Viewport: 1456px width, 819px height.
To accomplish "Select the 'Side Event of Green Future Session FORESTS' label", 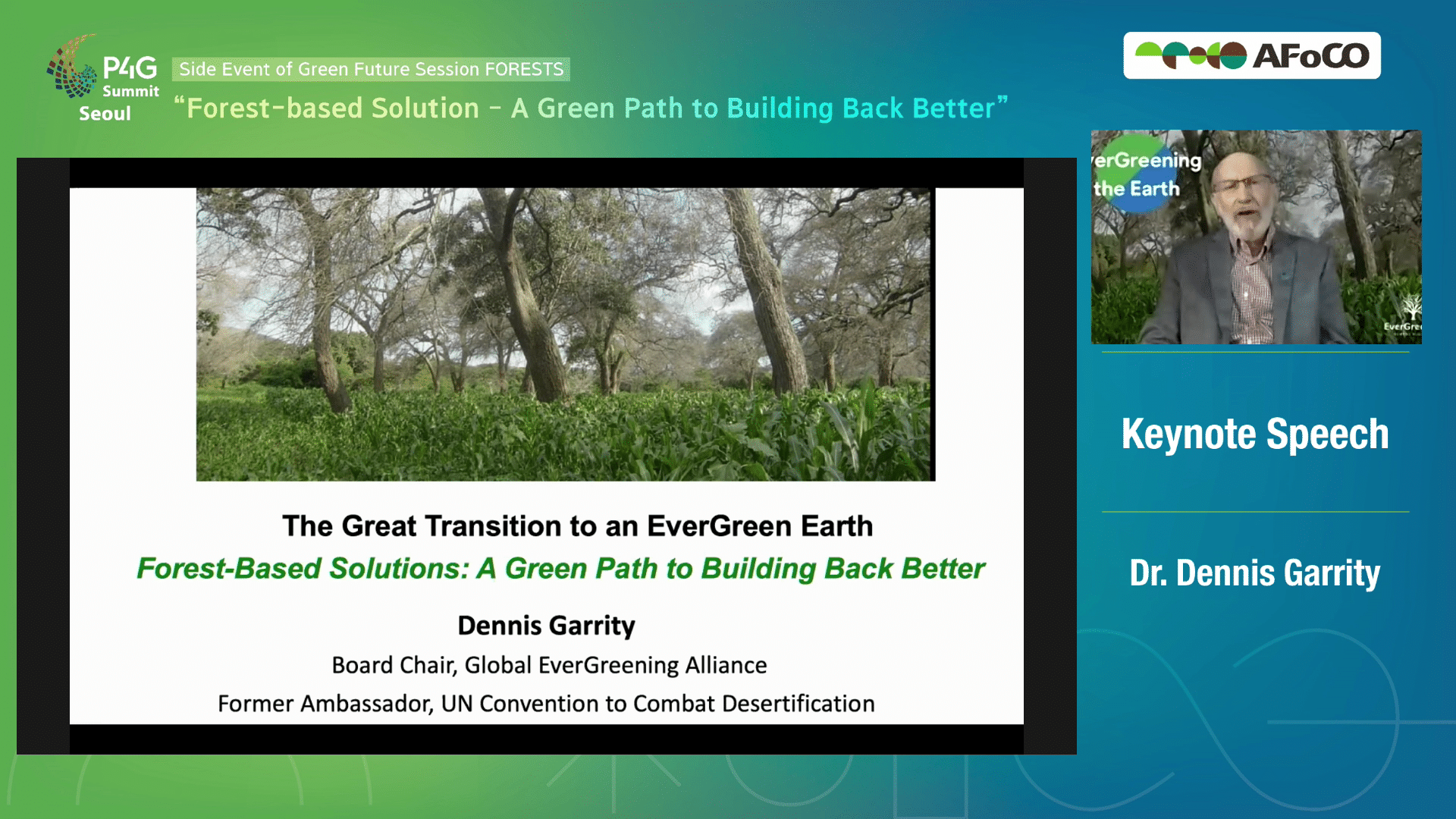I will pos(371,69).
